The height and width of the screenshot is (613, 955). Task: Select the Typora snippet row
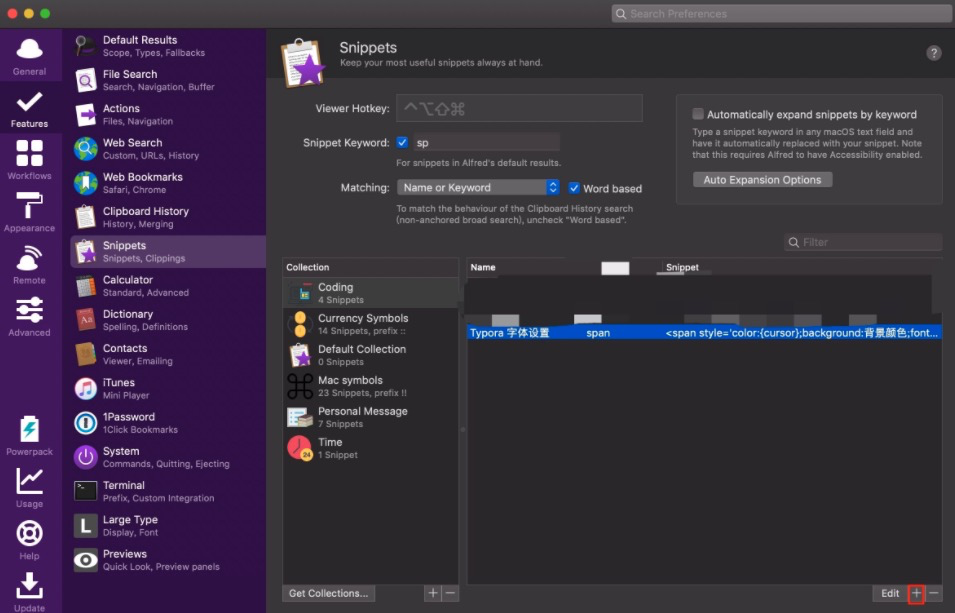(x=704, y=333)
